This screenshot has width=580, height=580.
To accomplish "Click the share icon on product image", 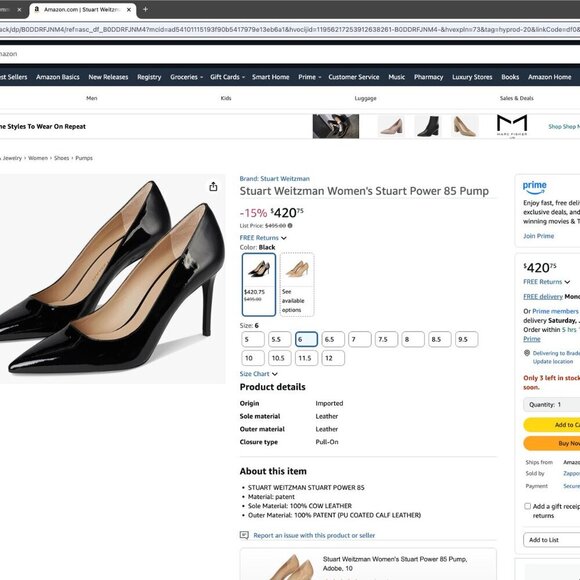I will [x=213, y=187].
